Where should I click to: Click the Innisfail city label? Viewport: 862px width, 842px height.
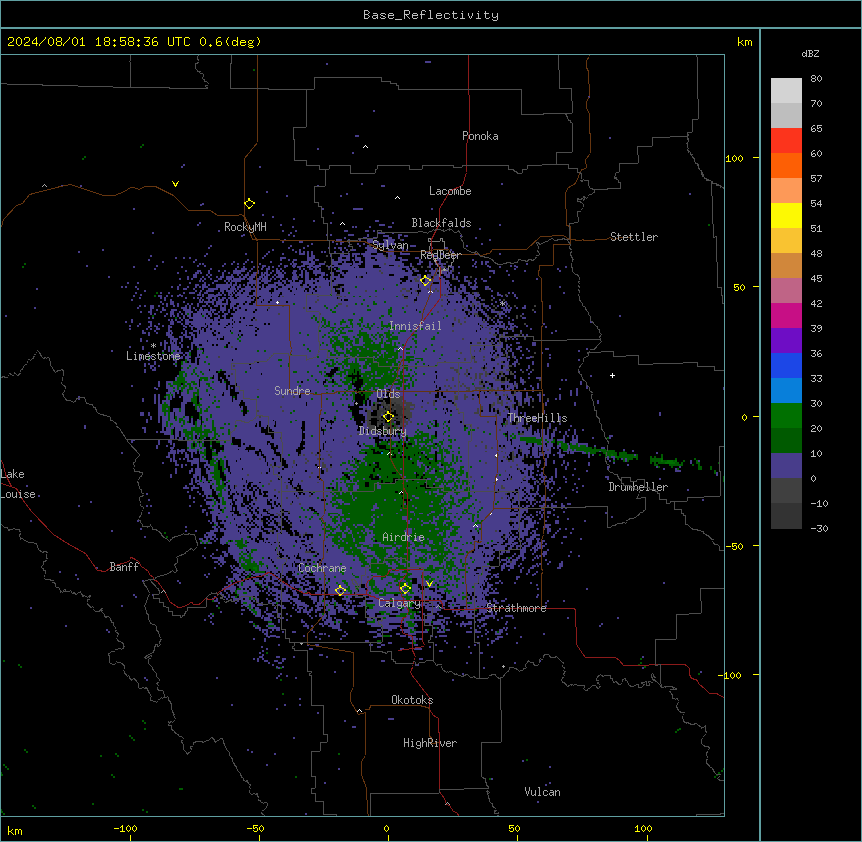click(x=415, y=326)
